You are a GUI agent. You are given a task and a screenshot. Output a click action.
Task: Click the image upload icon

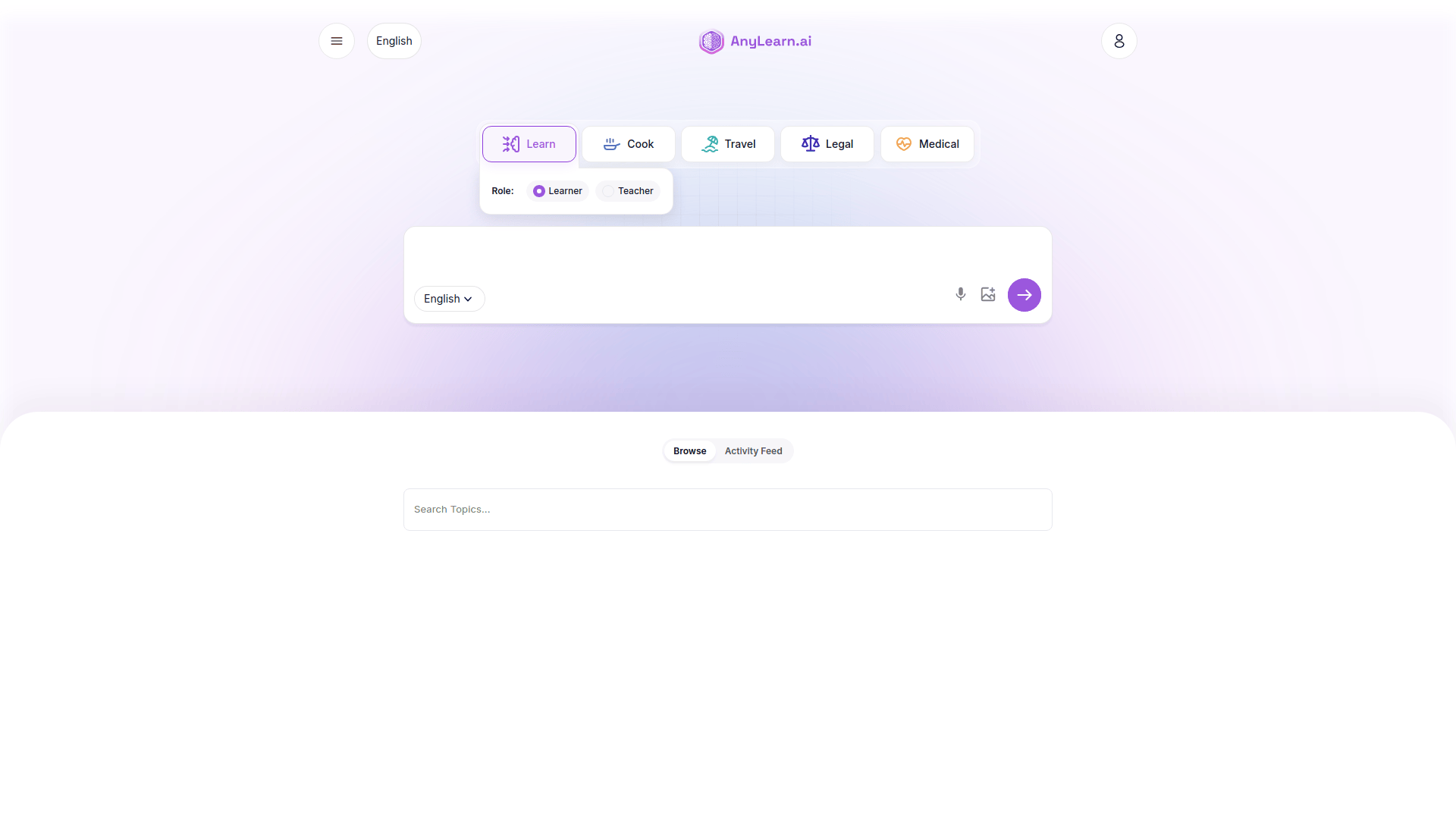coord(988,294)
